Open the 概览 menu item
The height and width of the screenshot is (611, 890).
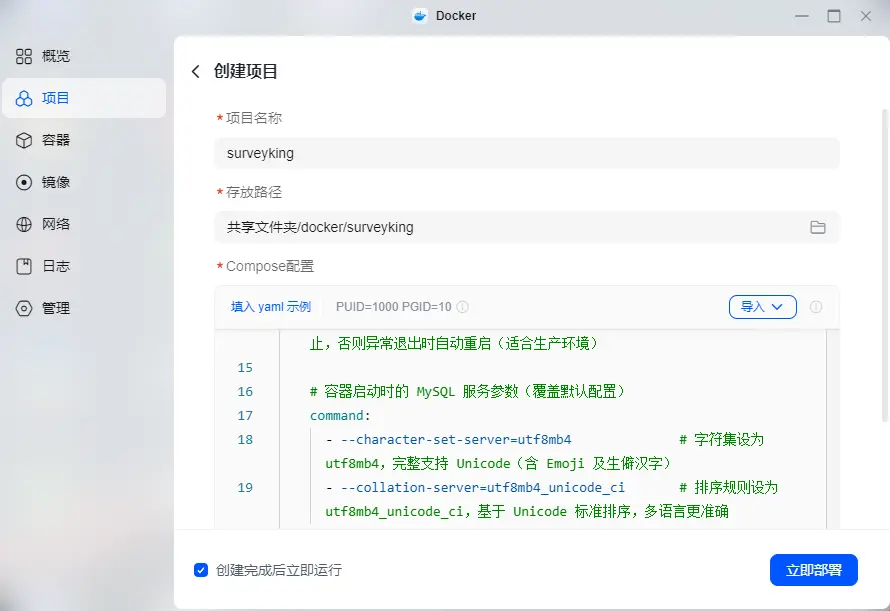click(x=83, y=56)
